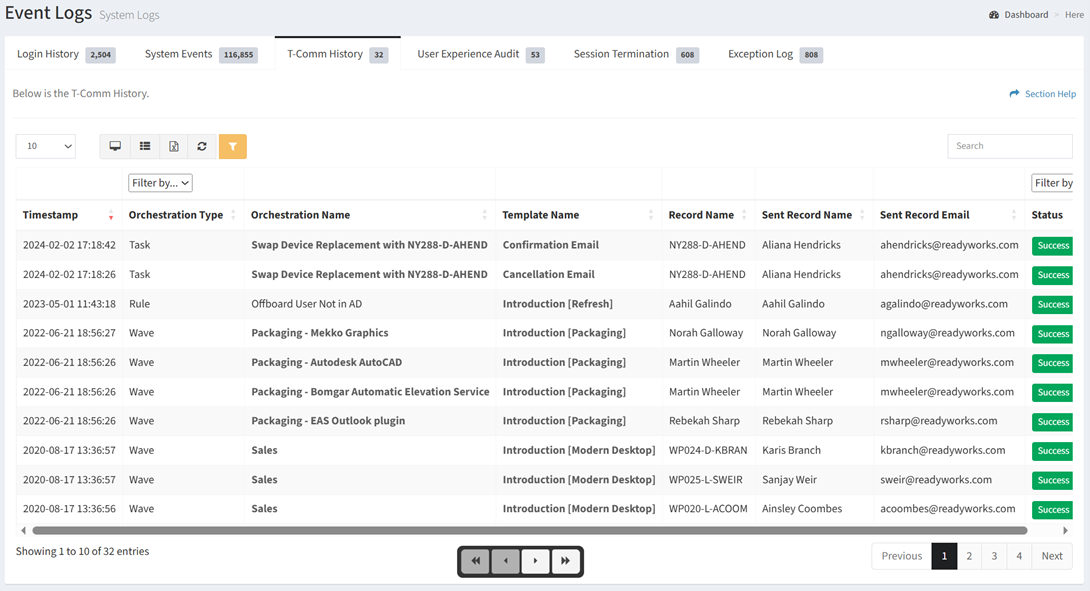Open Orchestration Type 'Filter by...' dropdown

click(x=160, y=183)
